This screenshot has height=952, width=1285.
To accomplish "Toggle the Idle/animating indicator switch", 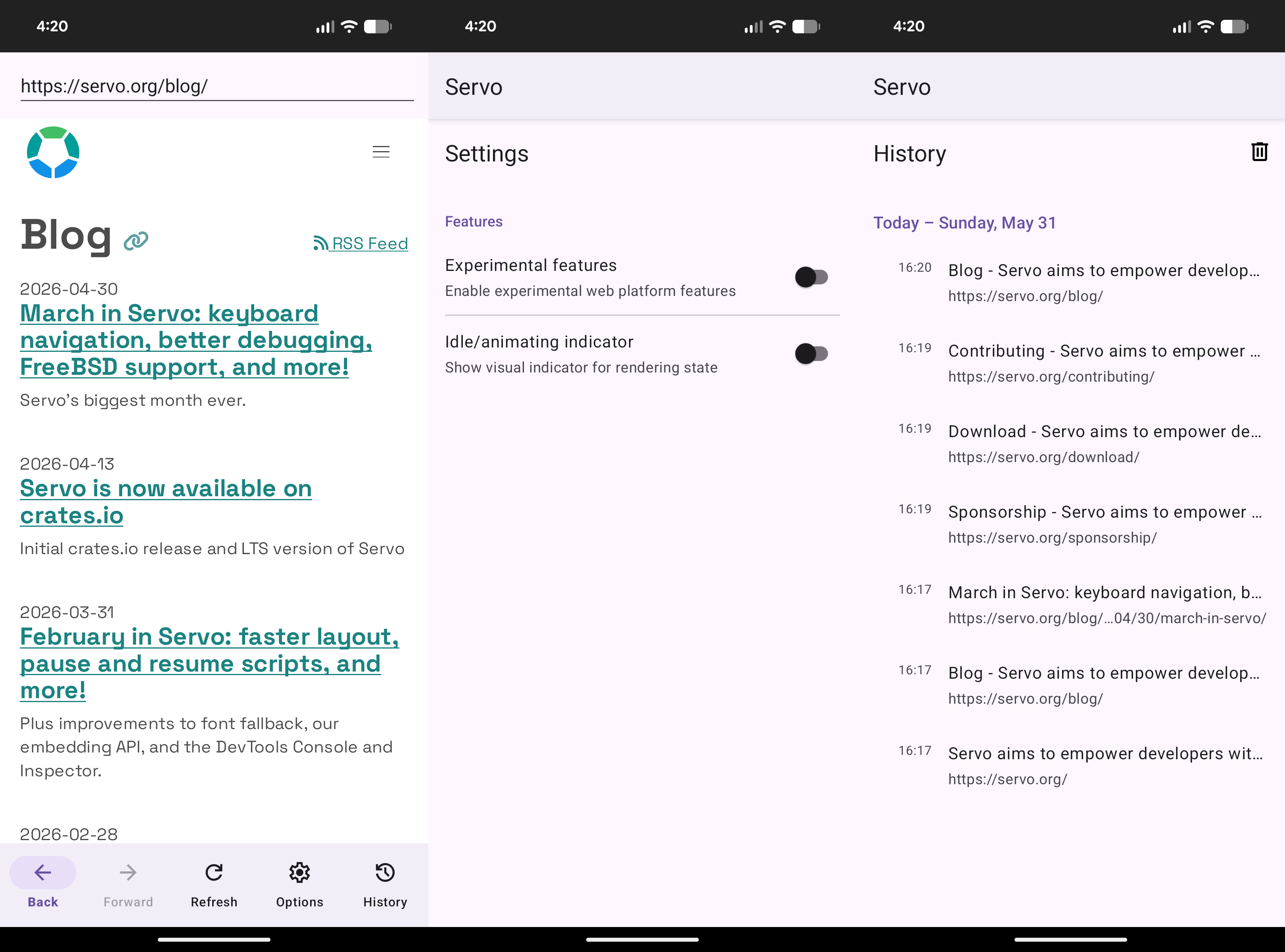I will pyautogui.click(x=811, y=354).
